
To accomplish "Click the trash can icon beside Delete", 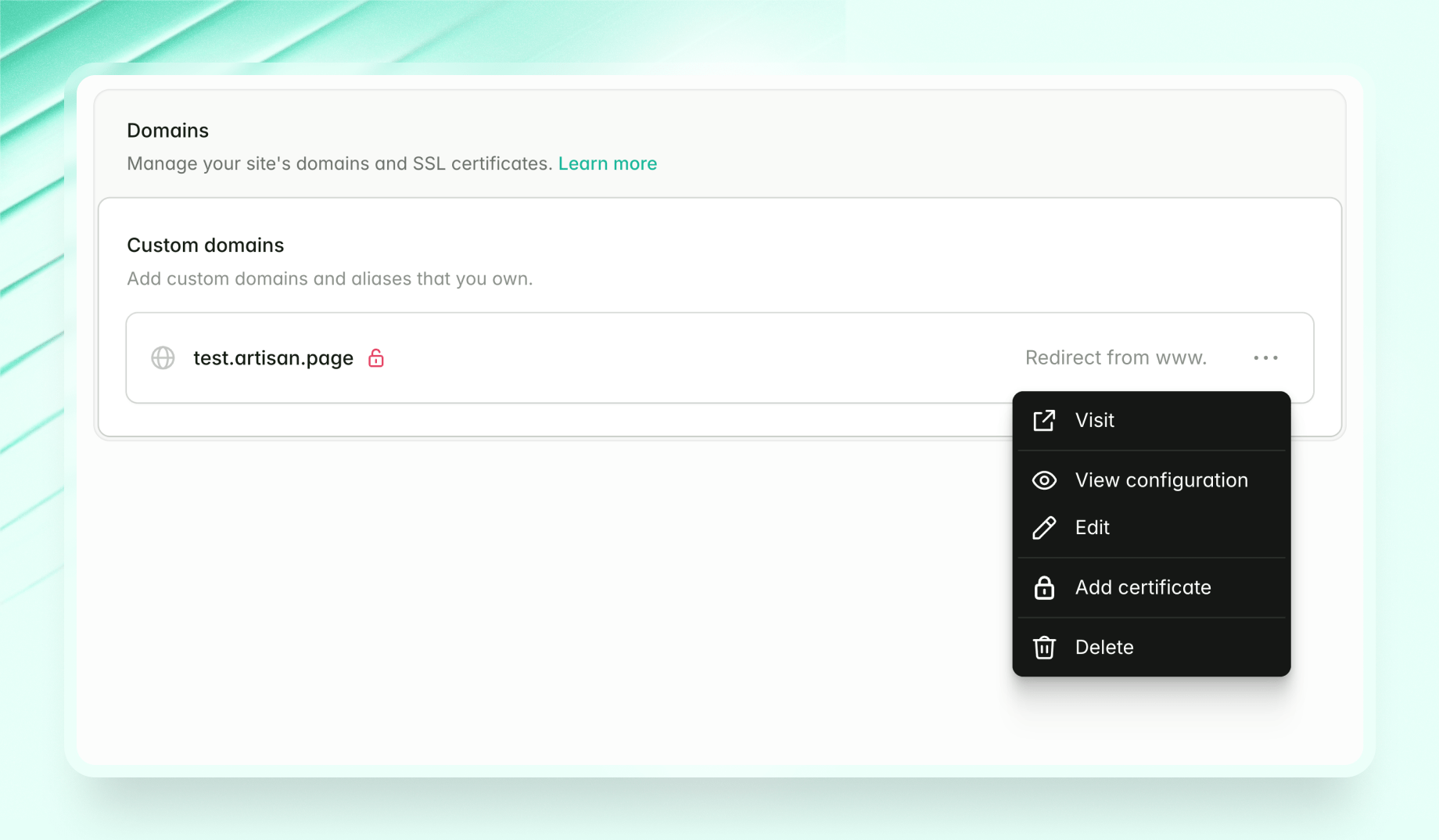I will point(1044,648).
